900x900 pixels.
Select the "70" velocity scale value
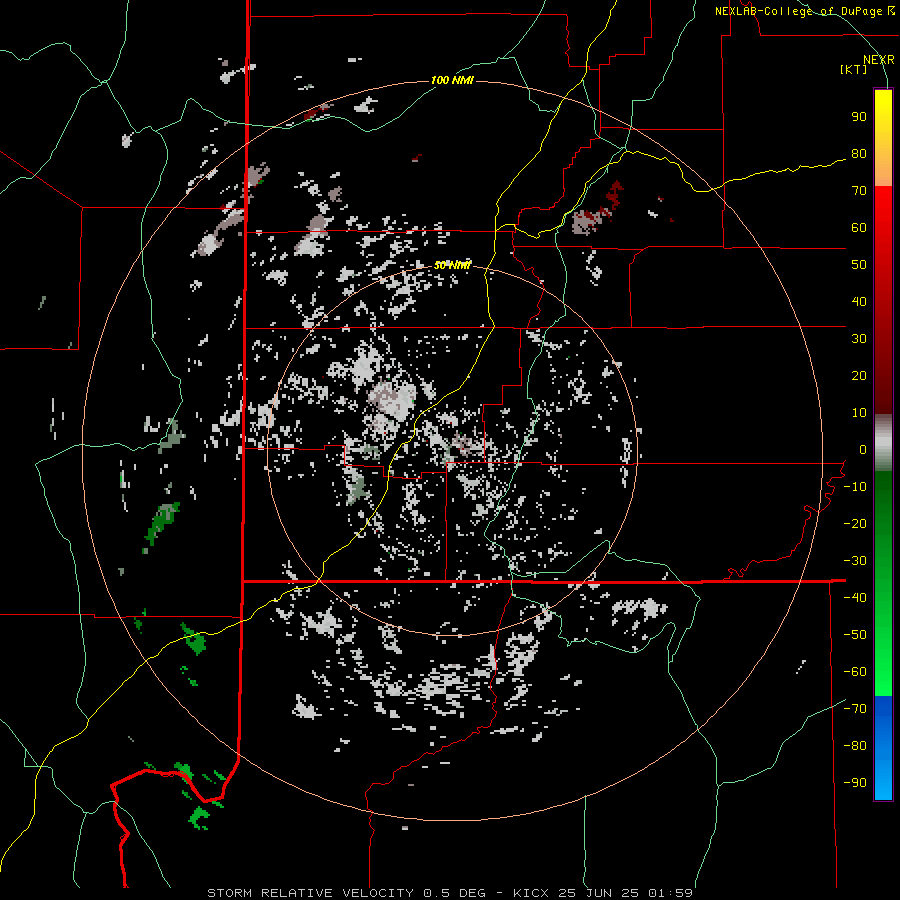(859, 191)
